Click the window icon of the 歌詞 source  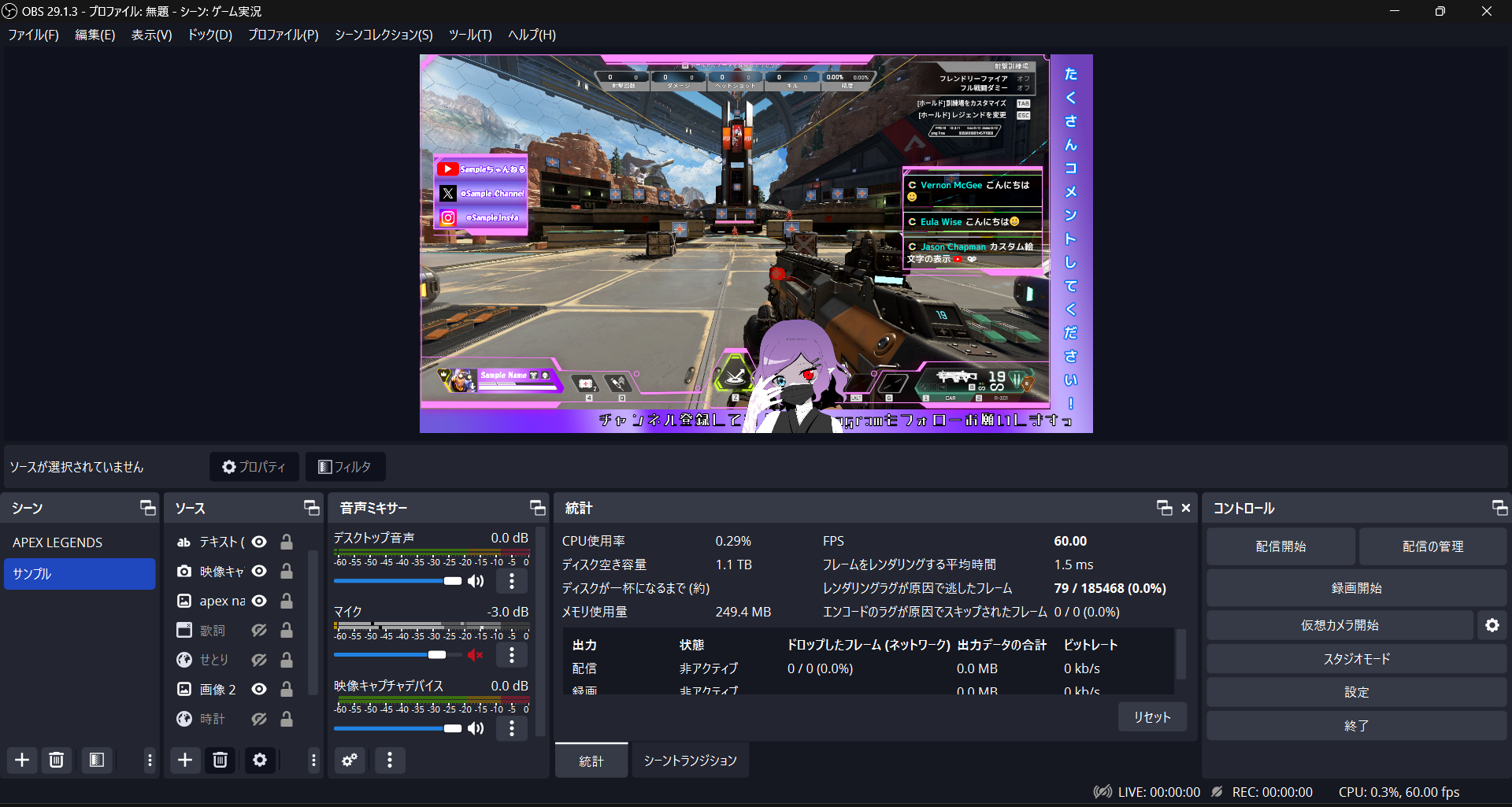(x=183, y=630)
